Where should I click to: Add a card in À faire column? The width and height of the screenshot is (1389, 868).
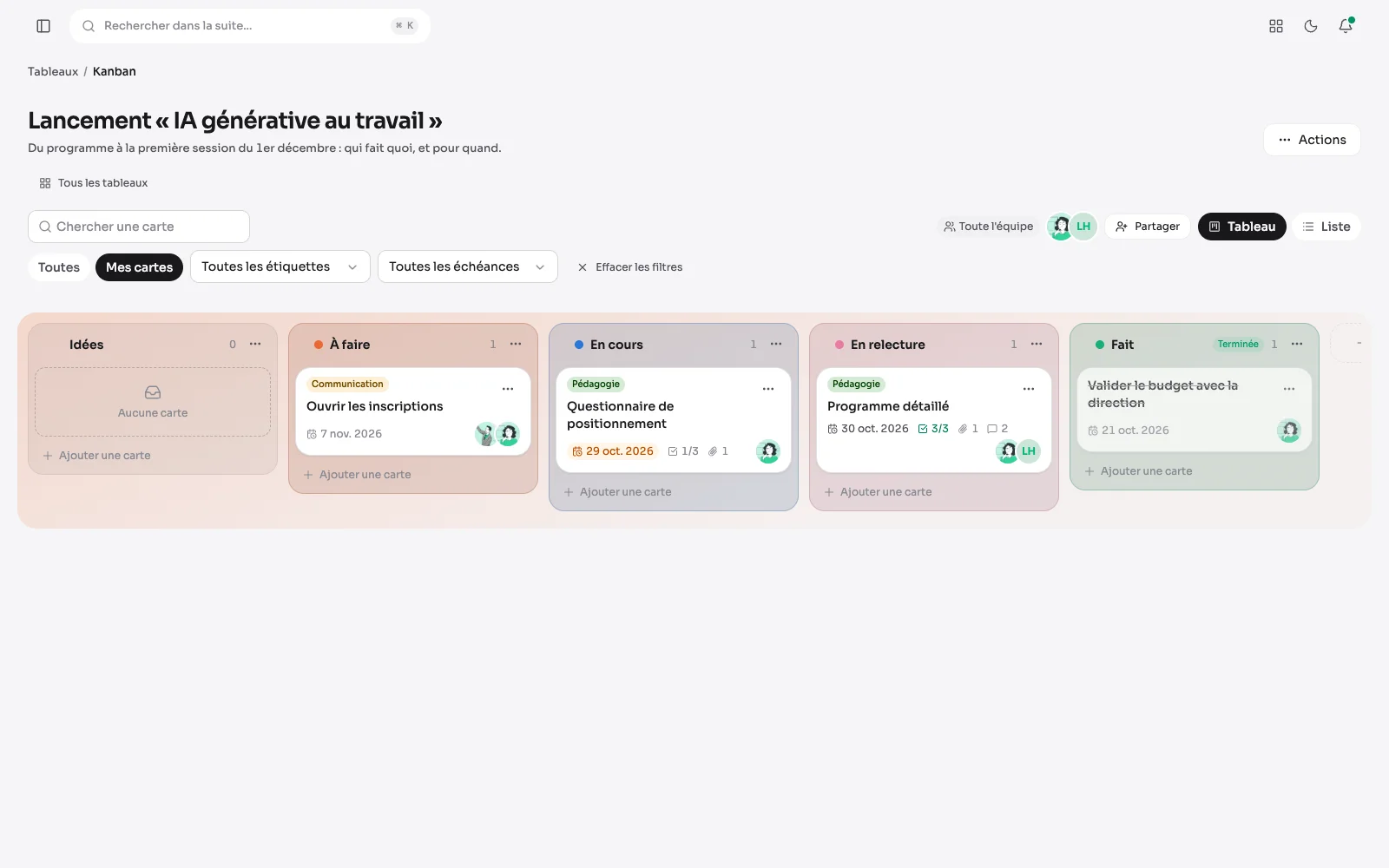pyautogui.click(x=357, y=475)
